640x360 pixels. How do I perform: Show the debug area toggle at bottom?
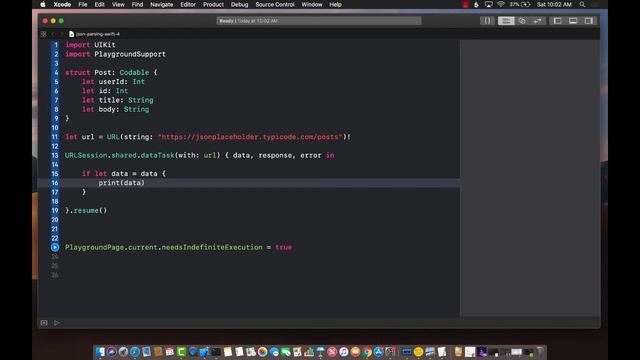[x=44, y=323]
